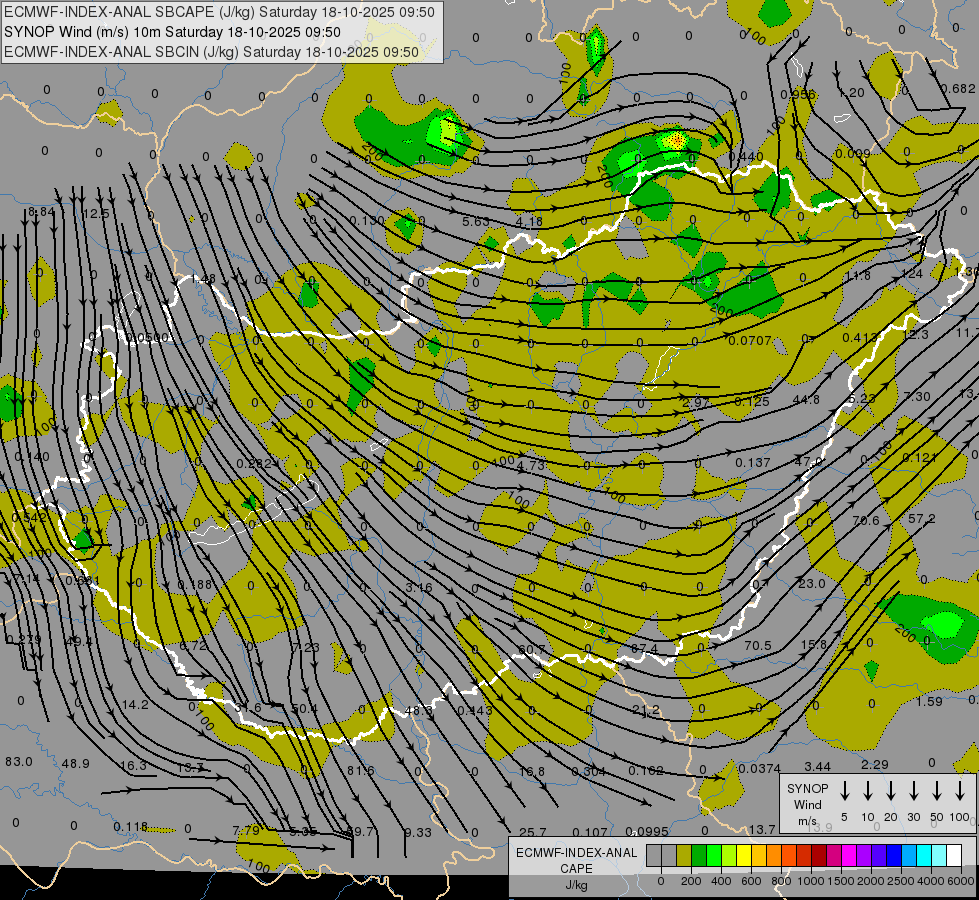This screenshot has width=979, height=900.
Task: Click the wind legend arrow labeled 100
Action: point(960,790)
